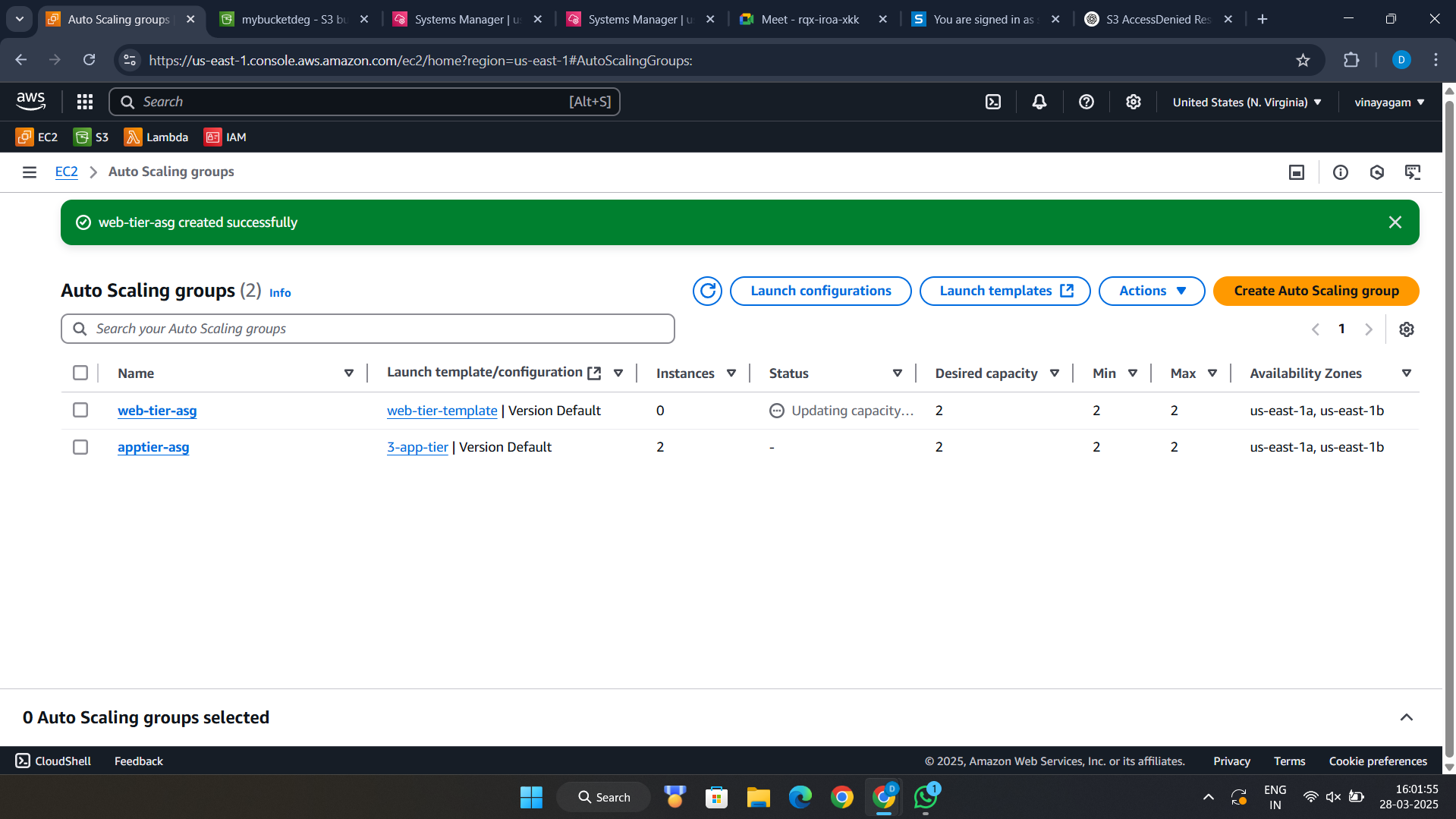Check the apptier-asg row checkbox

click(80, 447)
